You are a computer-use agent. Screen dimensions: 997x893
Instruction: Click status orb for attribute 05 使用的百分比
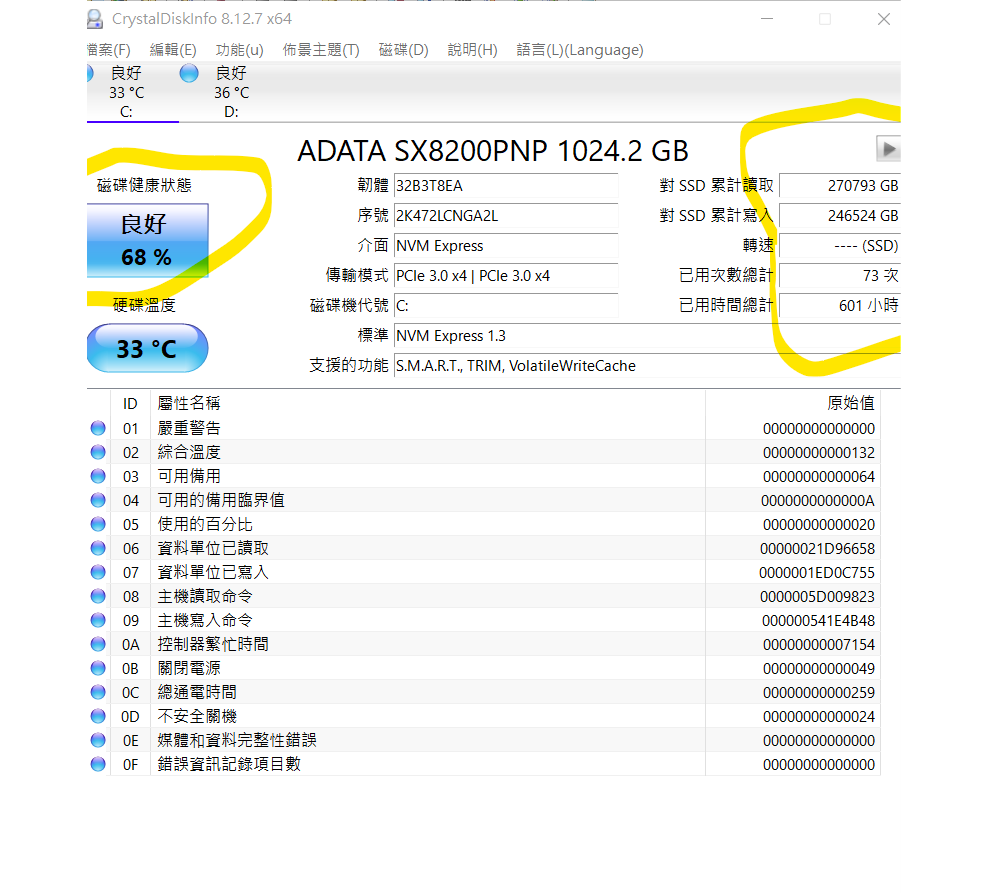coord(98,524)
